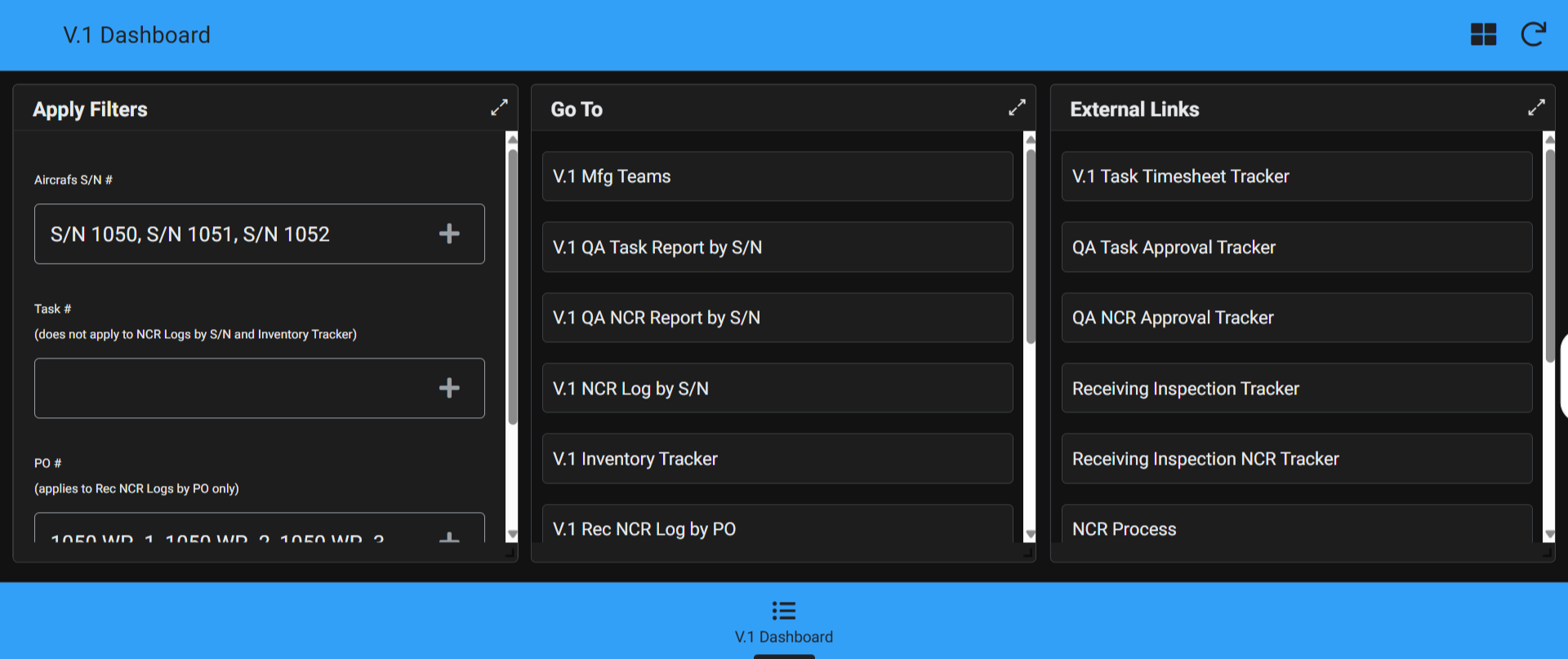Click the PO # label
Screen dimensions: 1568x659
pyautogui.click(x=48, y=463)
